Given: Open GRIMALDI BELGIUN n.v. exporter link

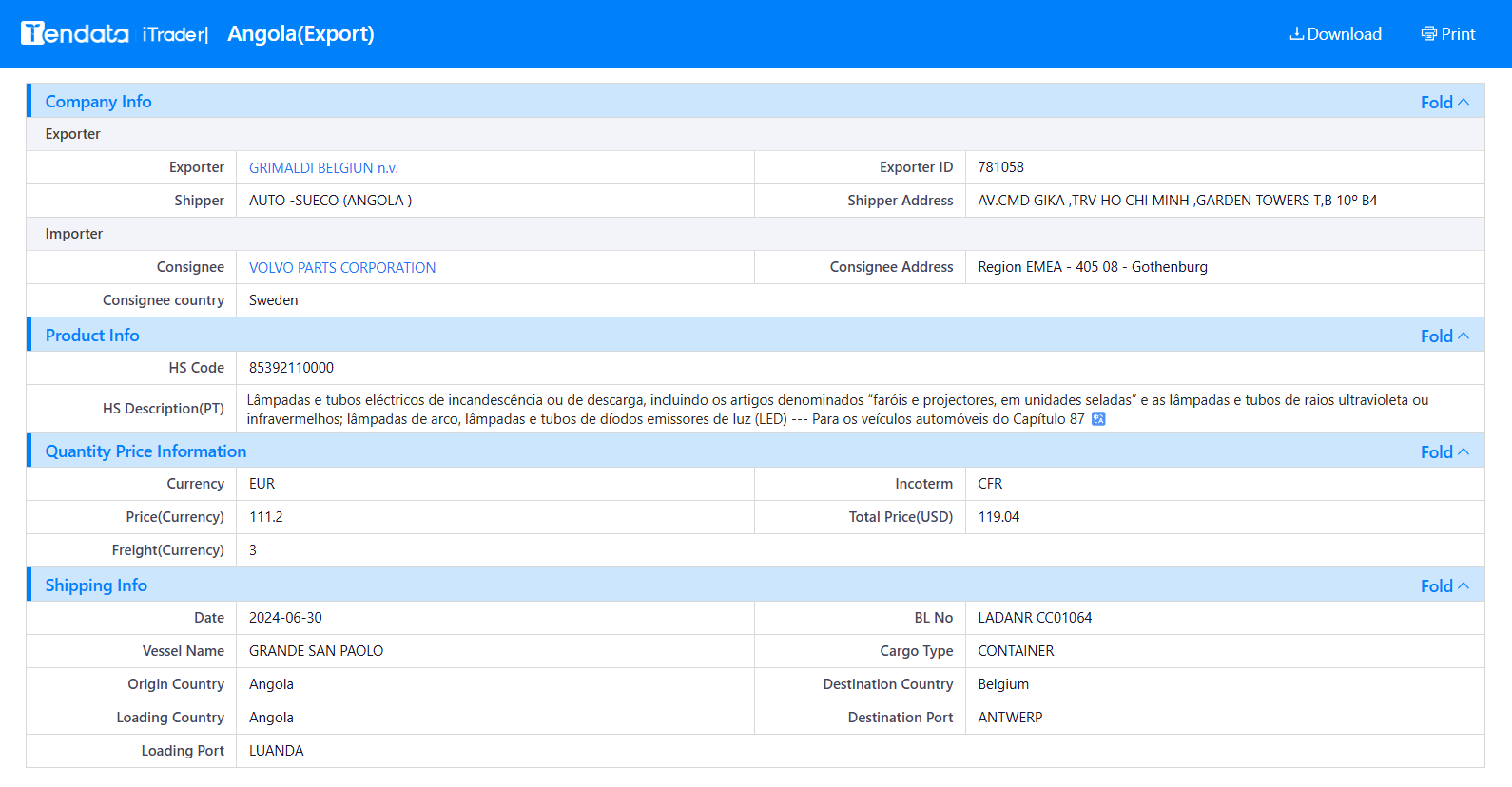Looking at the screenshot, I should click(323, 168).
